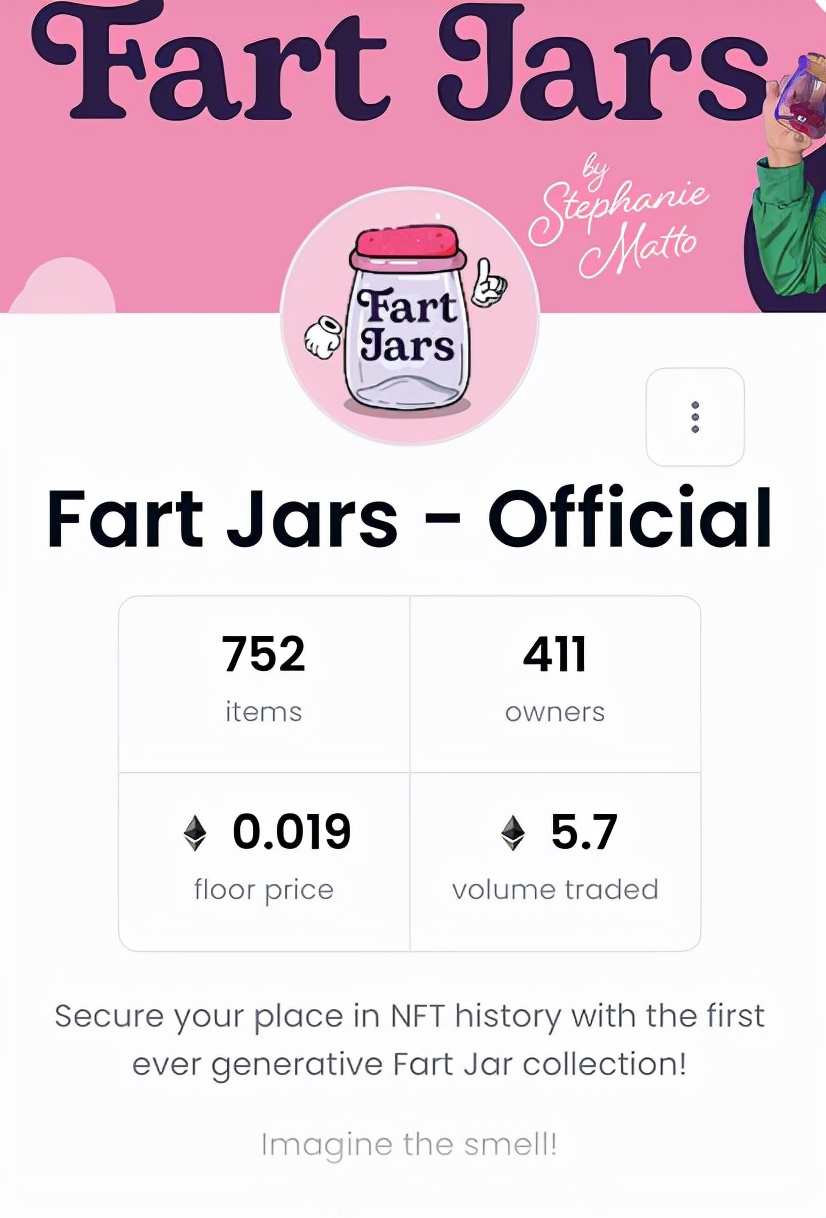The image size is (826, 1218).
Task: Click the Ethereum icon beside floor price
Action: pos(195,832)
